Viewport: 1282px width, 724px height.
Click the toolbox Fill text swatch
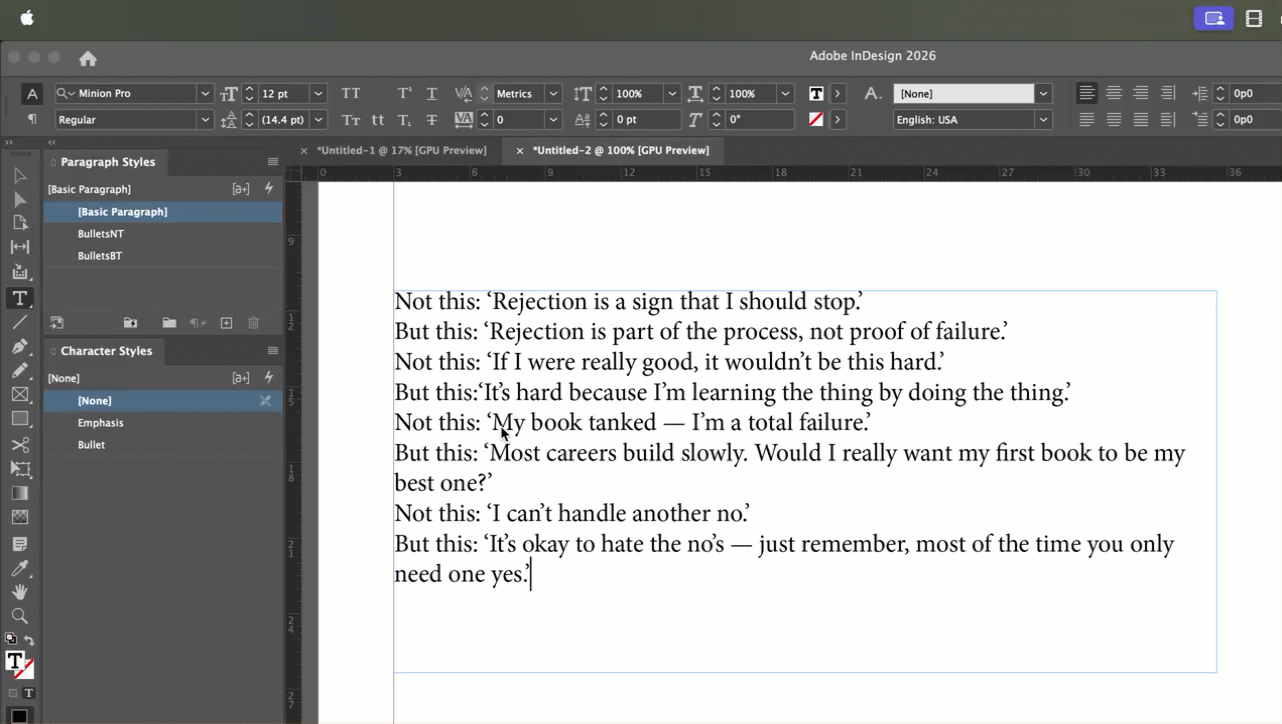(14, 661)
